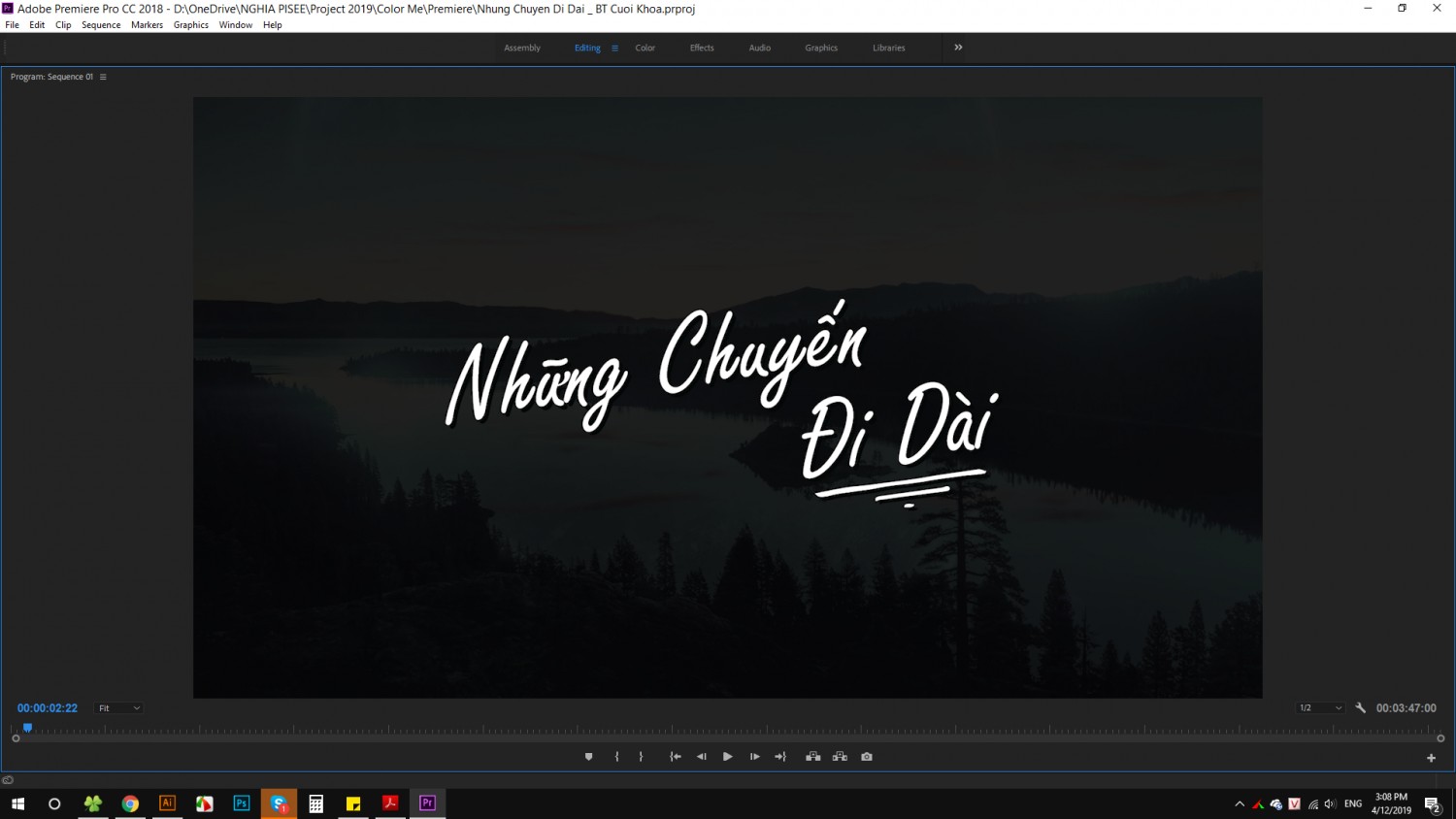Click the Lift button
Viewport: 1456px width, 819px height.
click(813, 757)
